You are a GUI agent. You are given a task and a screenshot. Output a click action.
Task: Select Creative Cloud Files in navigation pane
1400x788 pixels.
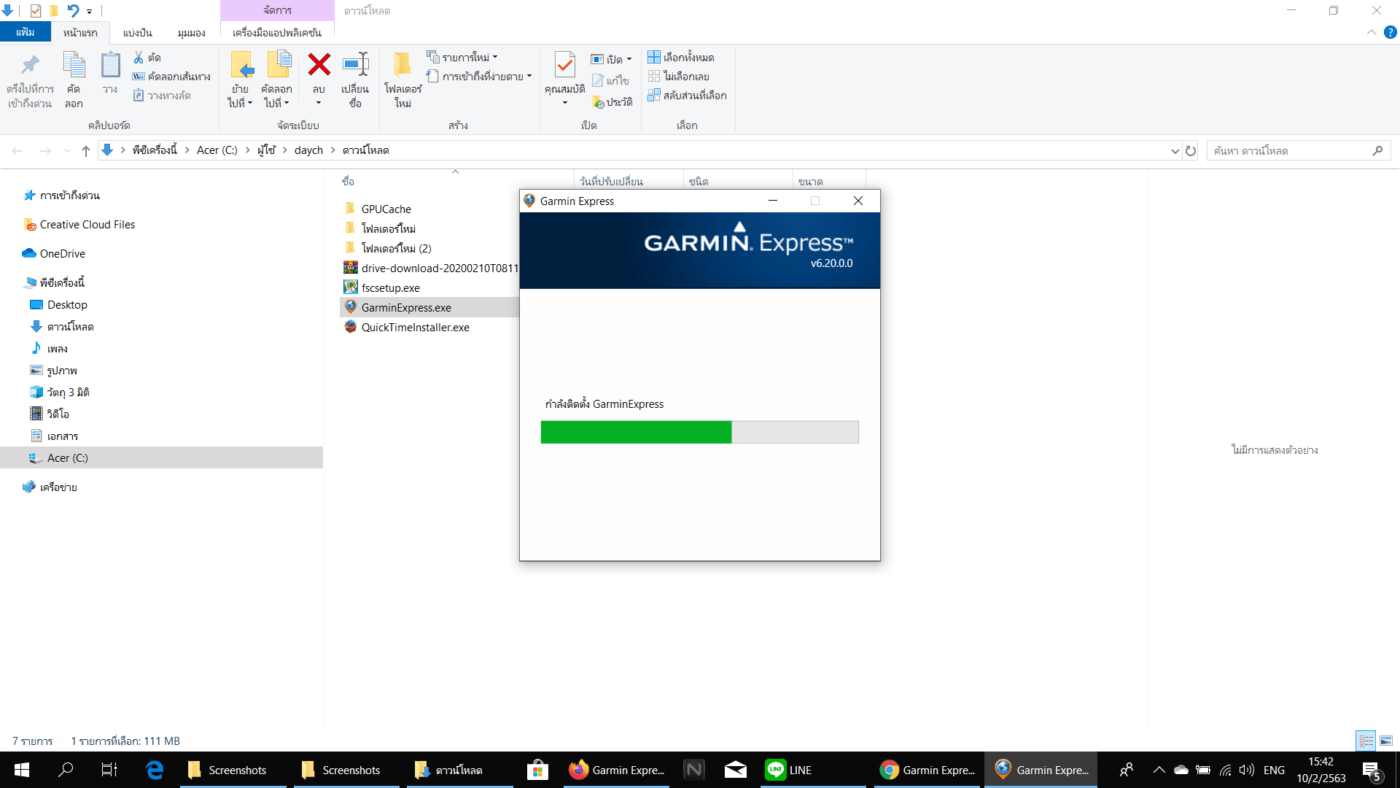point(87,225)
